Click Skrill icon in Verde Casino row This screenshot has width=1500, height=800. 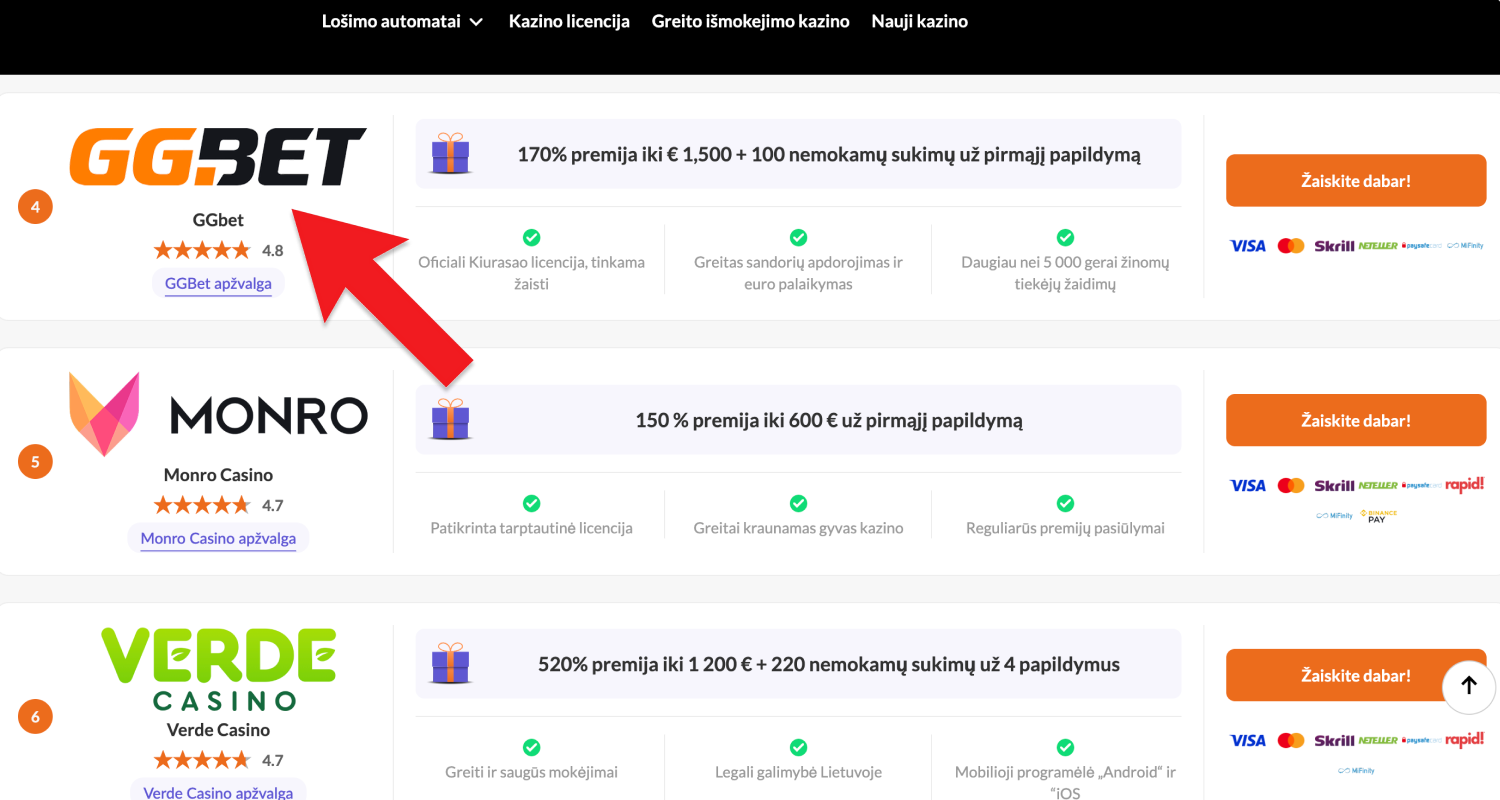1334,740
